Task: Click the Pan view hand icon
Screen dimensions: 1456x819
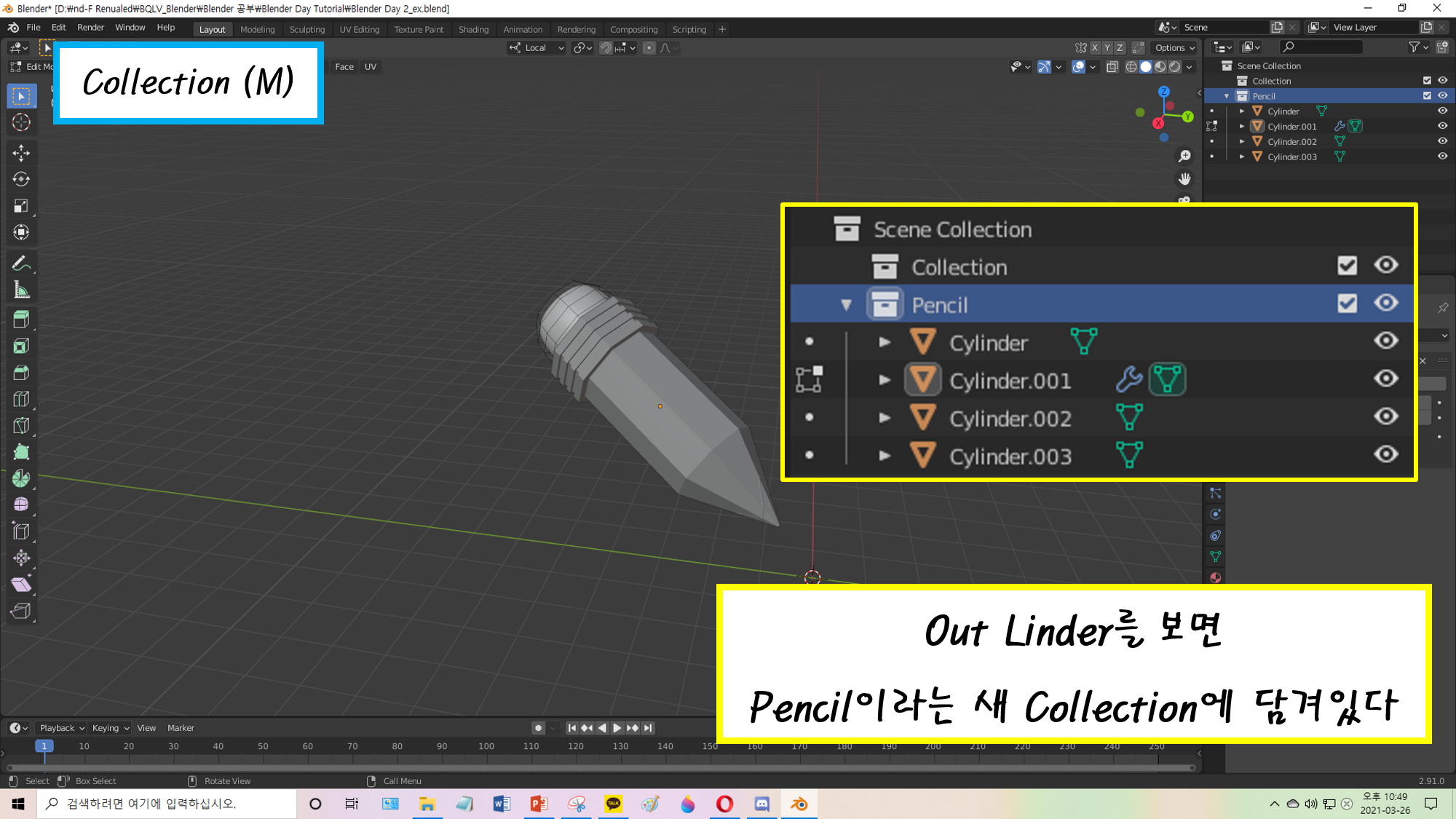Action: point(1184,179)
